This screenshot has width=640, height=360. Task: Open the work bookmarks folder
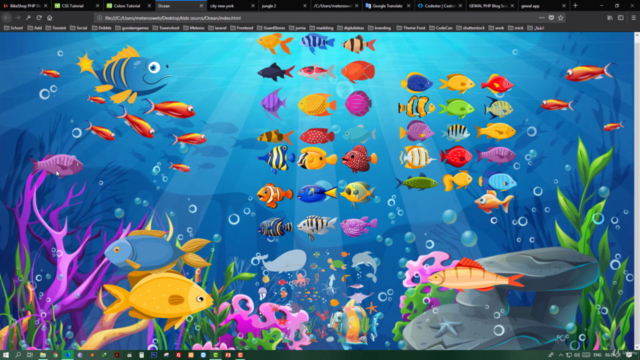[x=496, y=28]
